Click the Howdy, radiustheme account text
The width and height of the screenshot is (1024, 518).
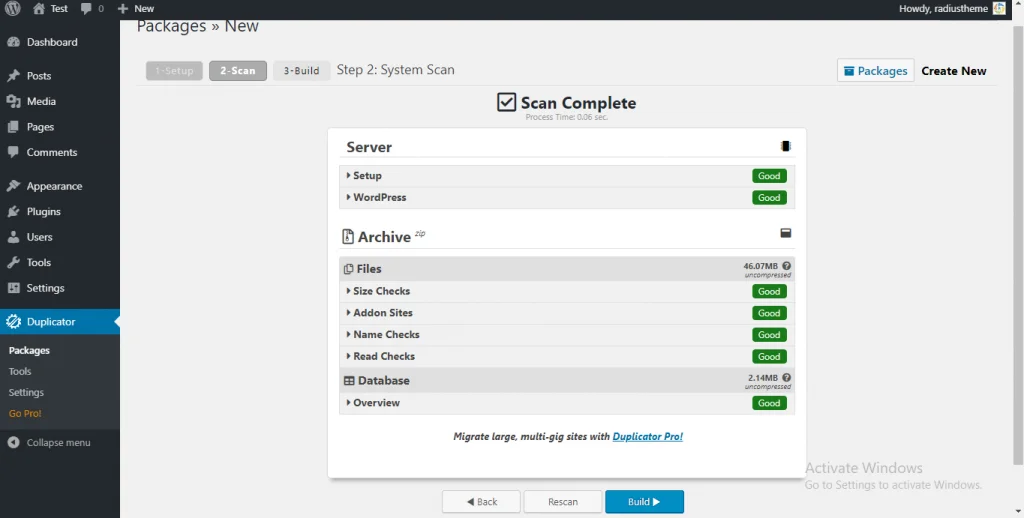tap(944, 8)
